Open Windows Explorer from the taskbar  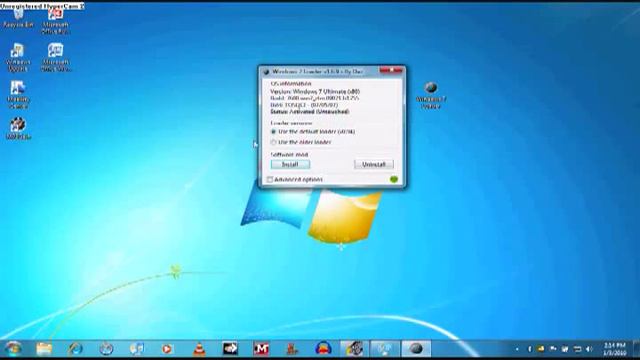tap(44, 349)
